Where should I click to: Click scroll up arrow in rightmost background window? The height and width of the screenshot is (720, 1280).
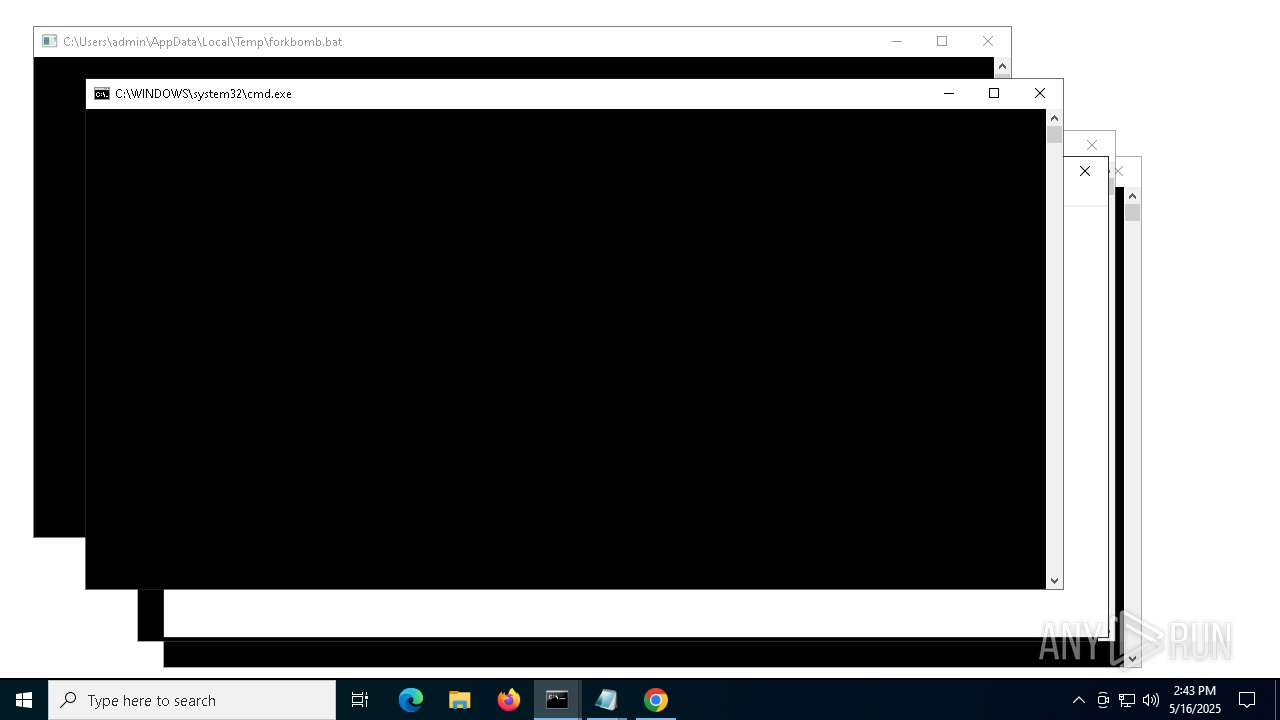(1132, 196)
